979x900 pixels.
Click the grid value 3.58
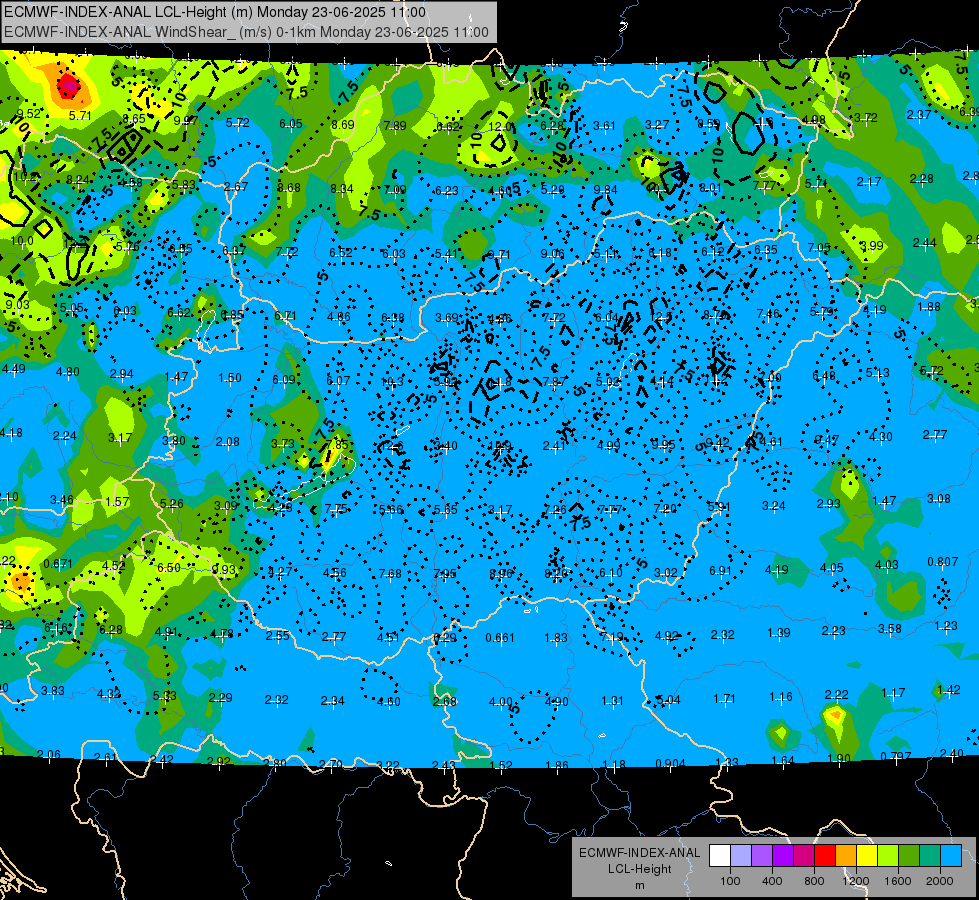[890, 628]
